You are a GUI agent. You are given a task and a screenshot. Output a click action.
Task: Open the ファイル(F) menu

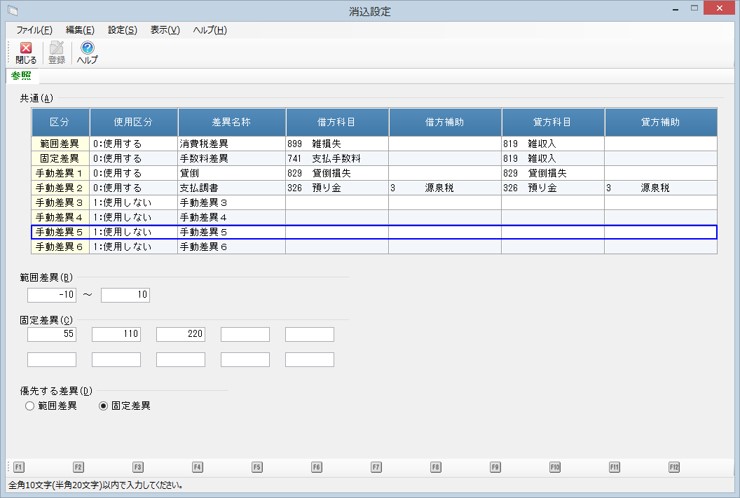[34, 30]
